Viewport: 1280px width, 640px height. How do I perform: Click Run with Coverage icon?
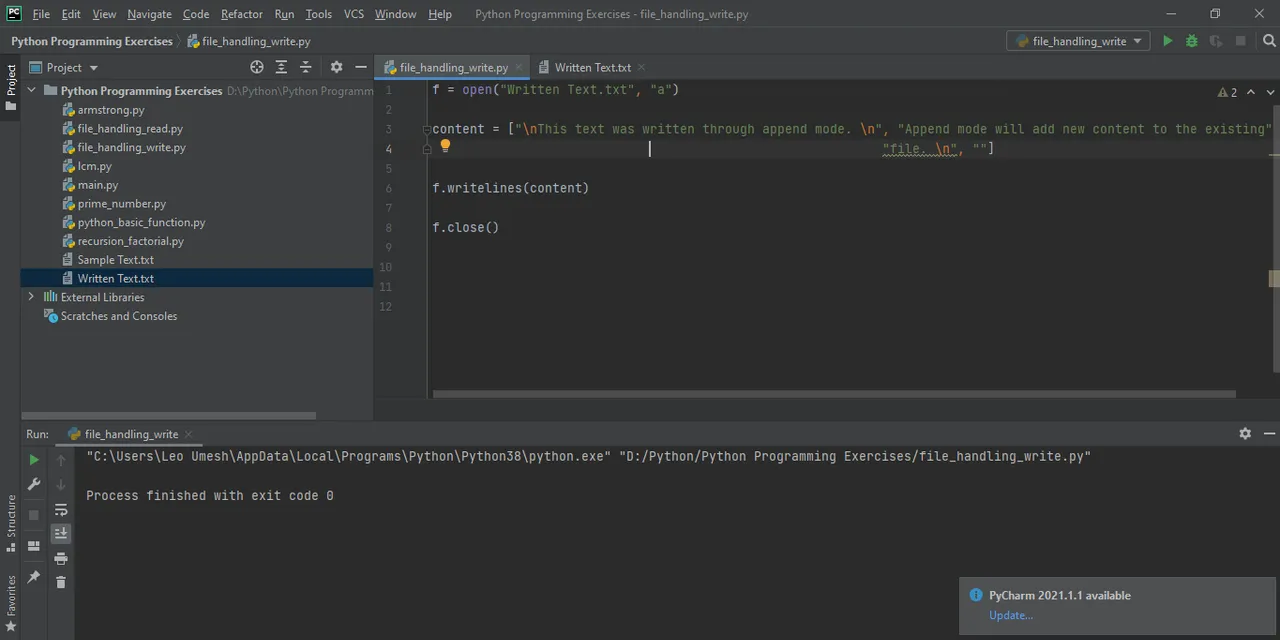click(1216, 41)
